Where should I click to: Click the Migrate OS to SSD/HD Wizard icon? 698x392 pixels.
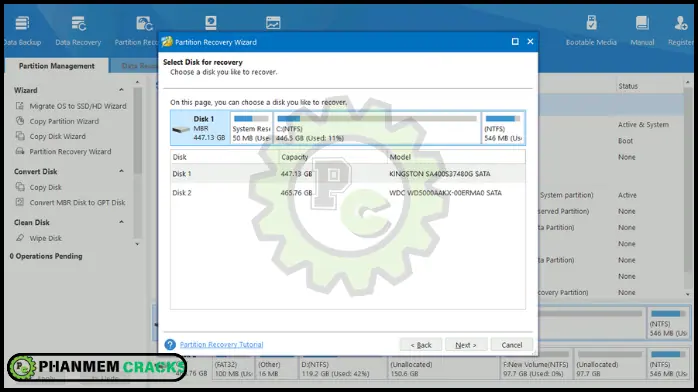click(20, 106)
